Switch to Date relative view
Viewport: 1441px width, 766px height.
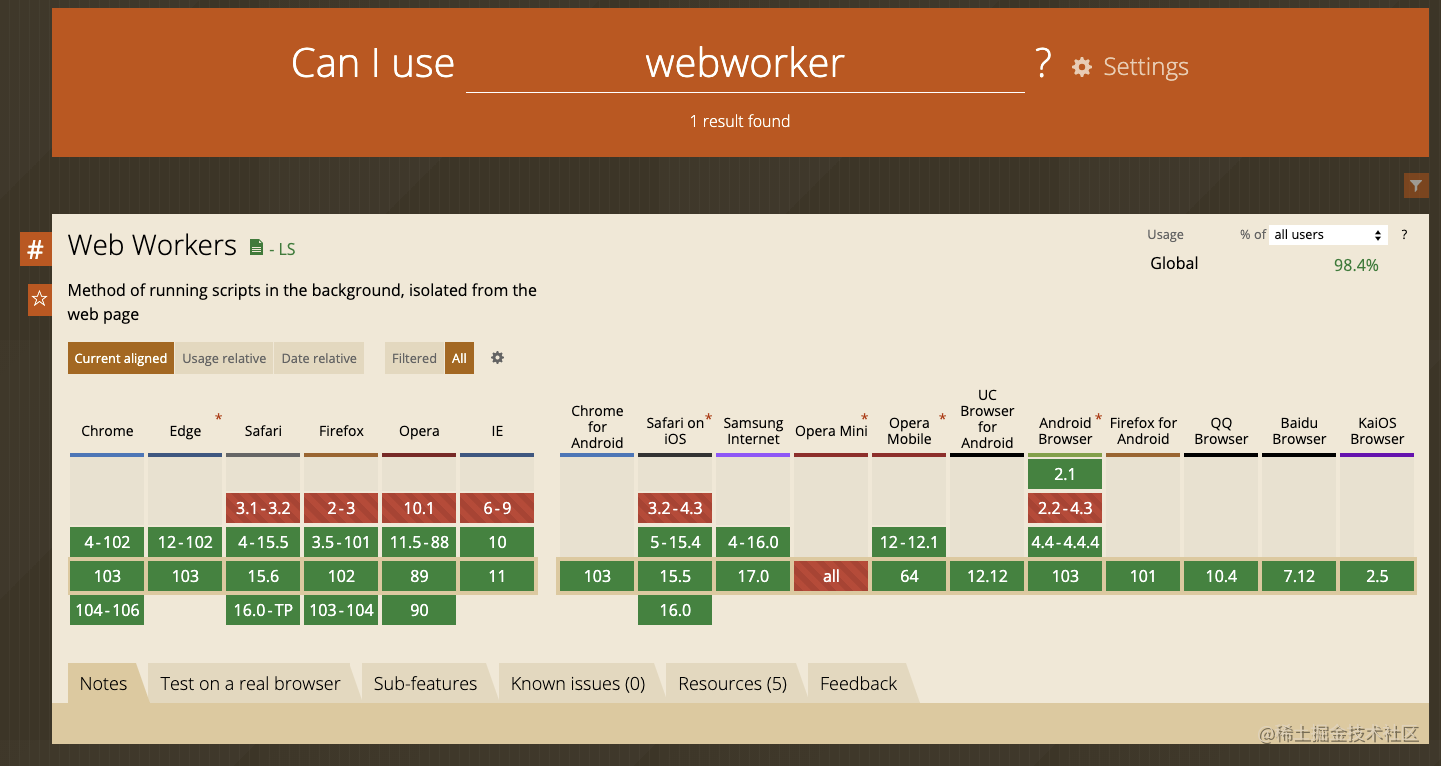point(319,358)
